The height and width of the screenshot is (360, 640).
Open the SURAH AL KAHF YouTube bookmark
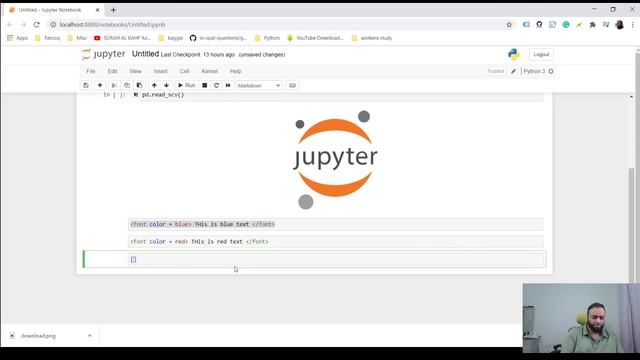(122, 38)
